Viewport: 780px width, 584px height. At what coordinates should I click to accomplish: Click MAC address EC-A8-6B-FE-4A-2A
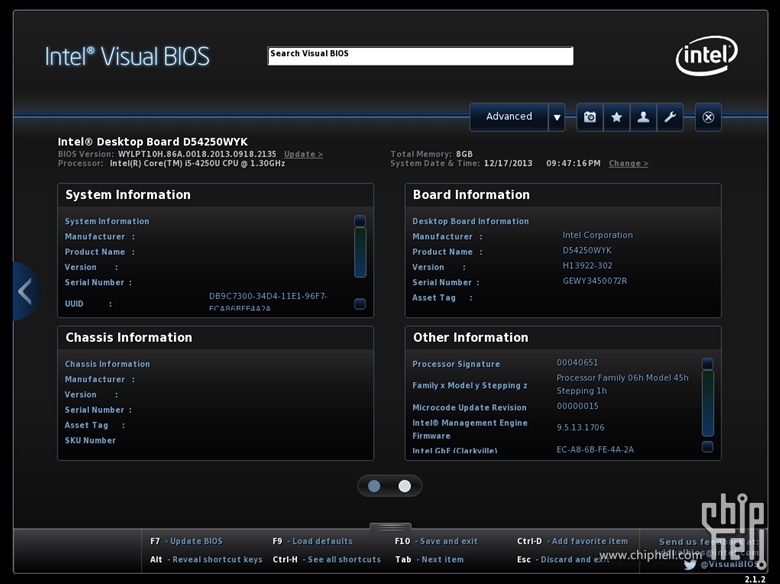point(595,450)
